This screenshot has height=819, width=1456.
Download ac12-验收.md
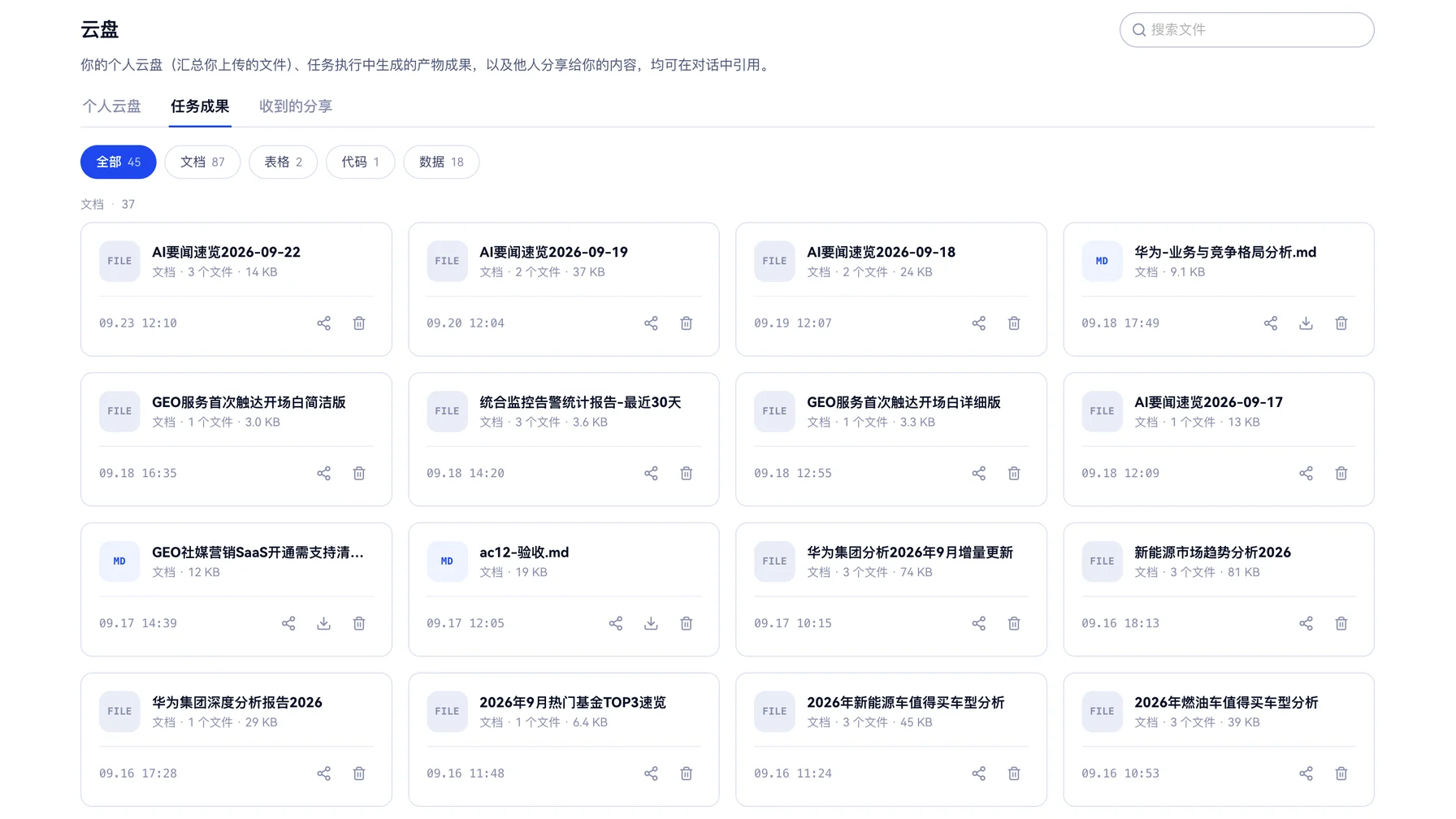click(x=651, y=623)
